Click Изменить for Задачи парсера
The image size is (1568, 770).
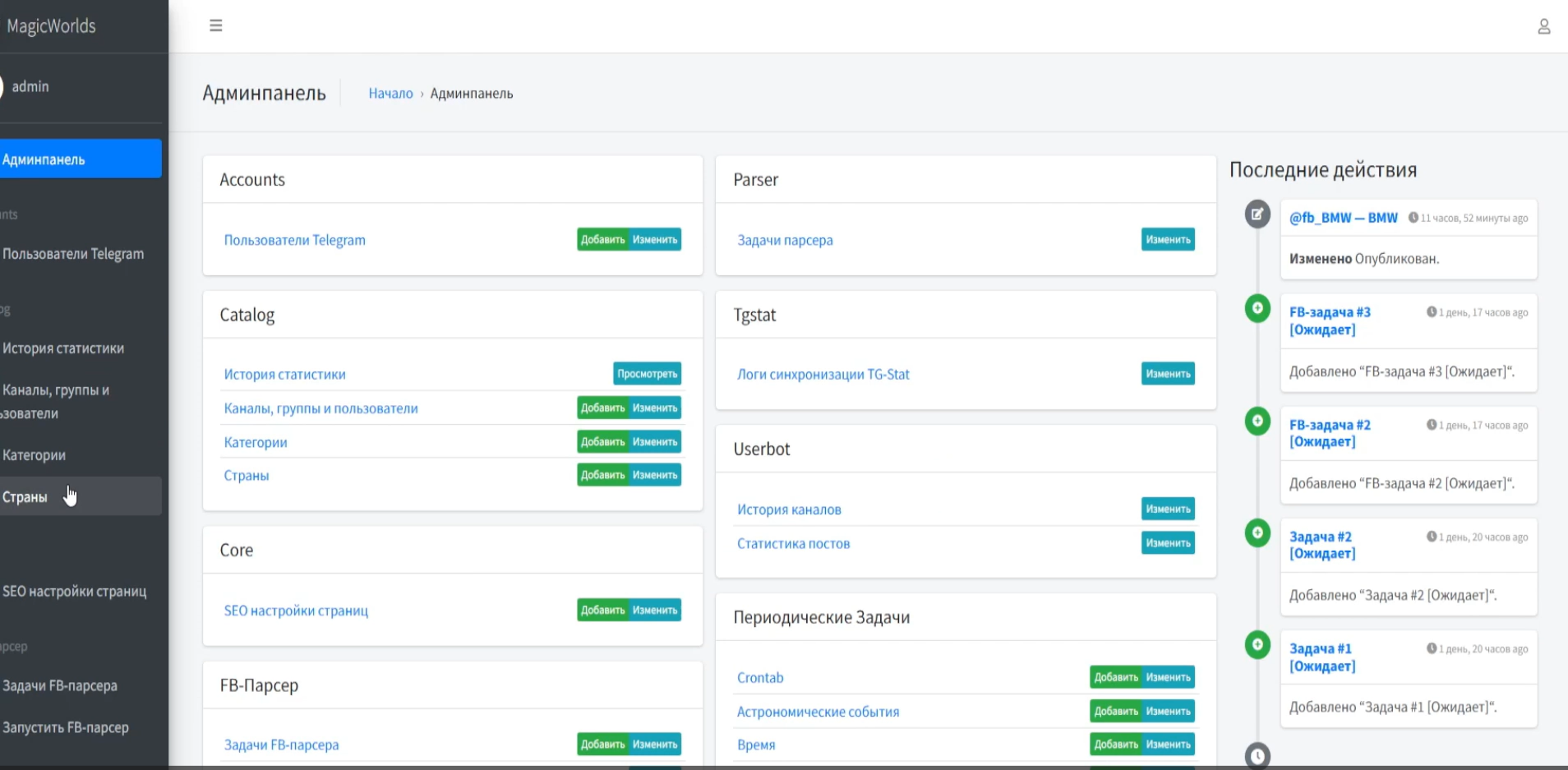click(1168, 240)
